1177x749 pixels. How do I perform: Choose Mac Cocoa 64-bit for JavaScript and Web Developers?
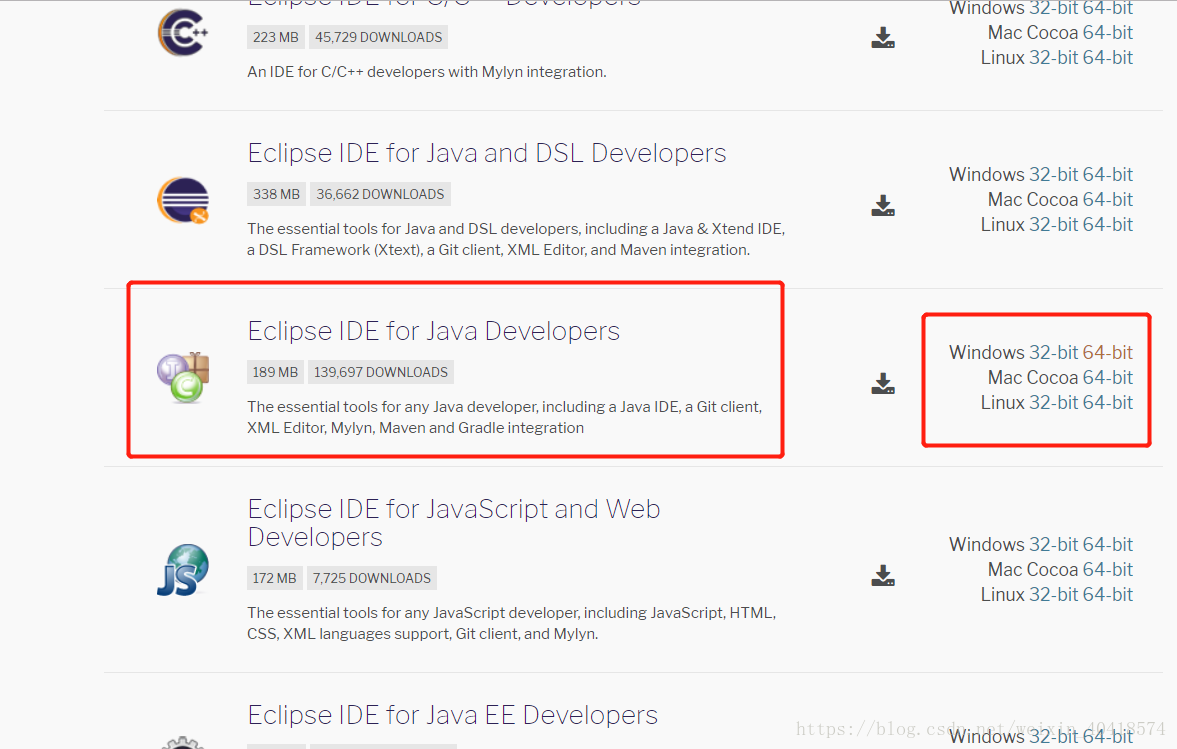[x=1107, y=570]
